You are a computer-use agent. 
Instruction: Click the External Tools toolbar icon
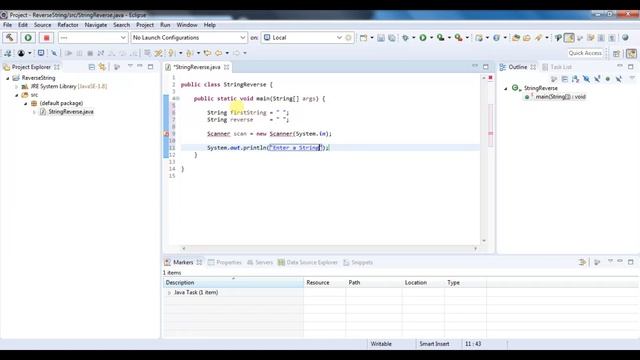click(459, 38)
